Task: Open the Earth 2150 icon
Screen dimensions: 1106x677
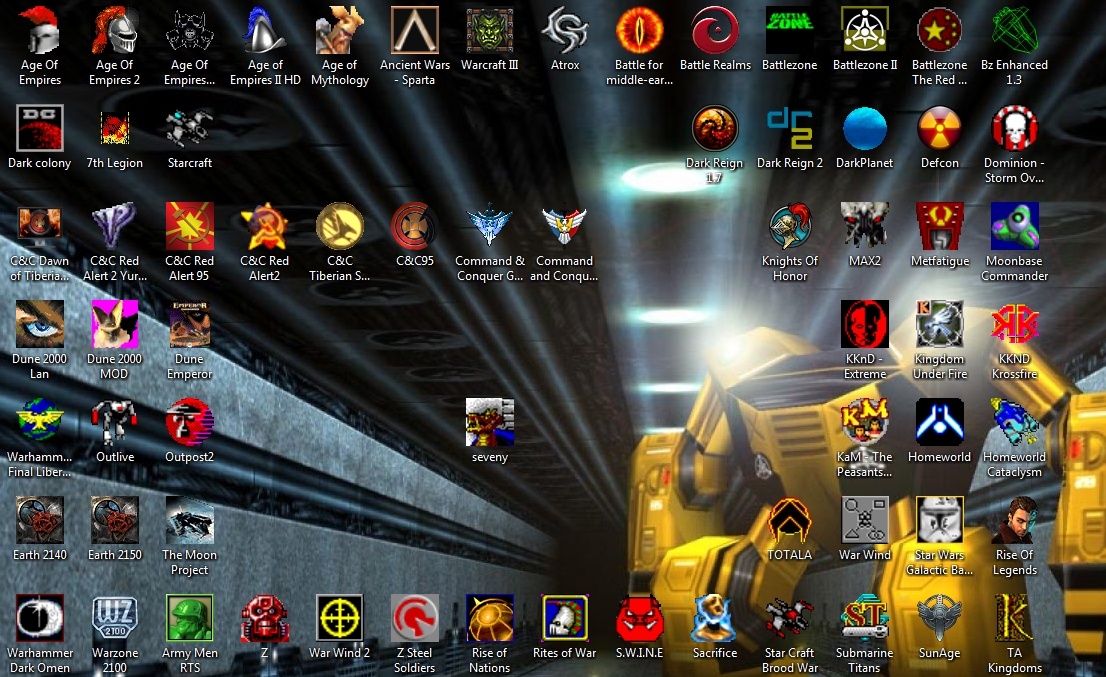Action: coord(114,520)
